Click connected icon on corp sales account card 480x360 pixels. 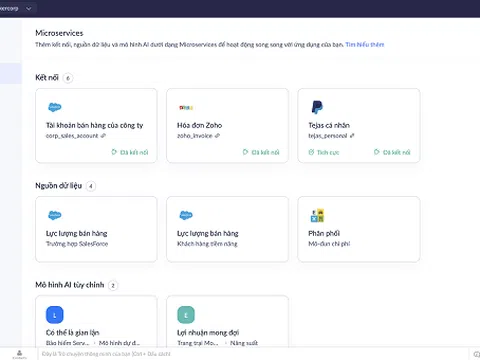114,152
